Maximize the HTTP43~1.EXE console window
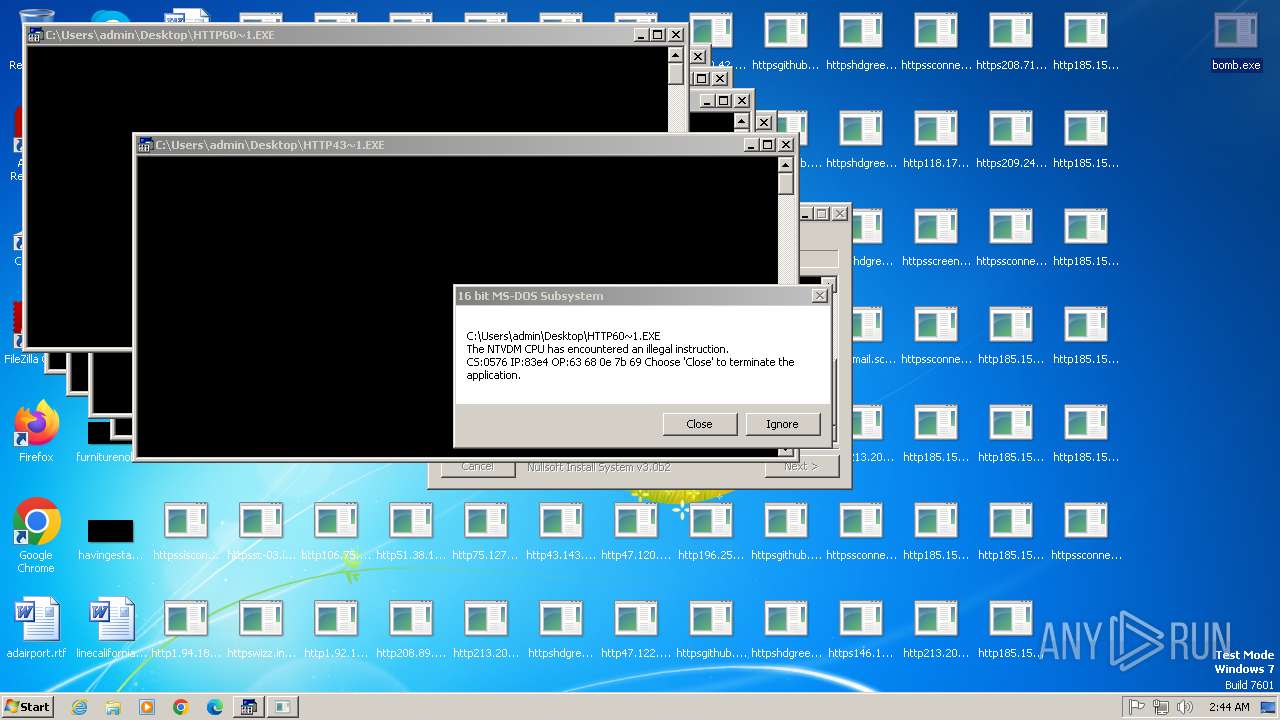The image size is (1280, 720). point(768,145)
